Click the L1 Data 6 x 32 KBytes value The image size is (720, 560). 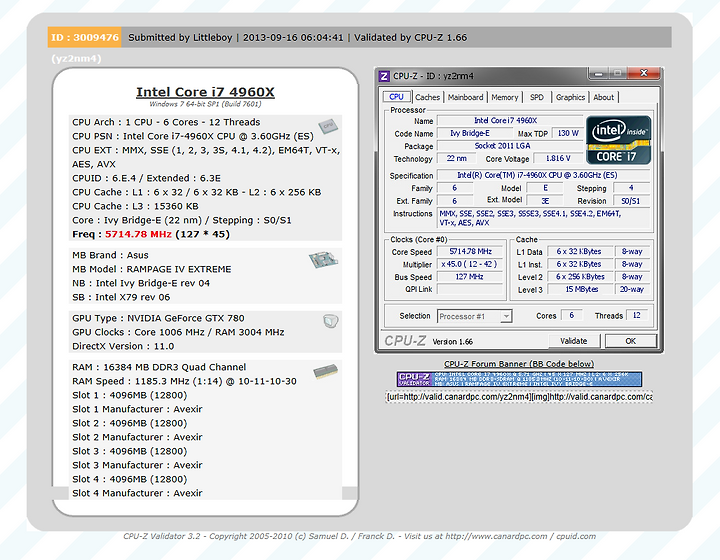coord(581,252)
